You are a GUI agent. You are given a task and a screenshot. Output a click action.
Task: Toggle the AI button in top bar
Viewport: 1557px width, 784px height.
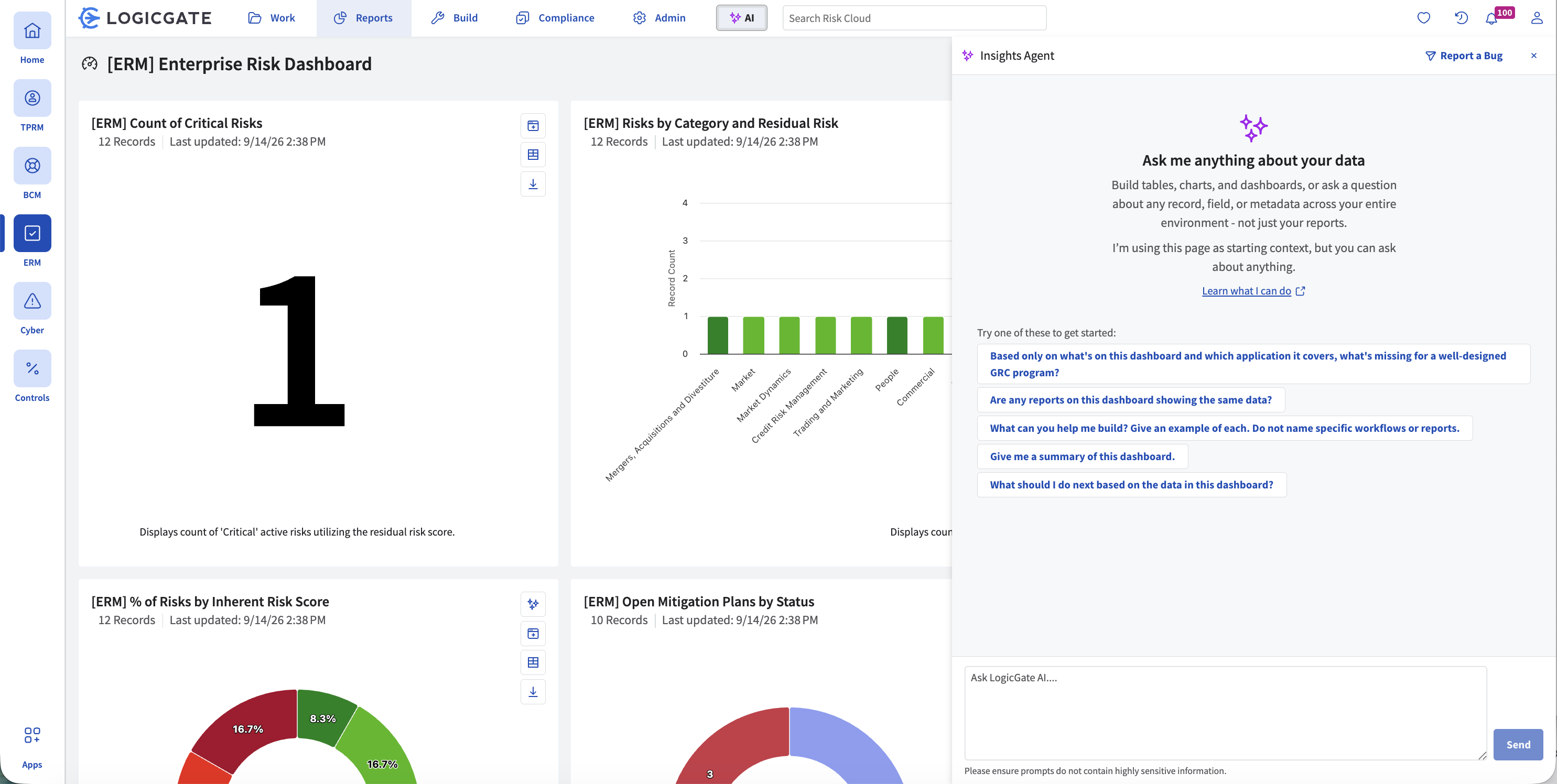tap(742, 18)
